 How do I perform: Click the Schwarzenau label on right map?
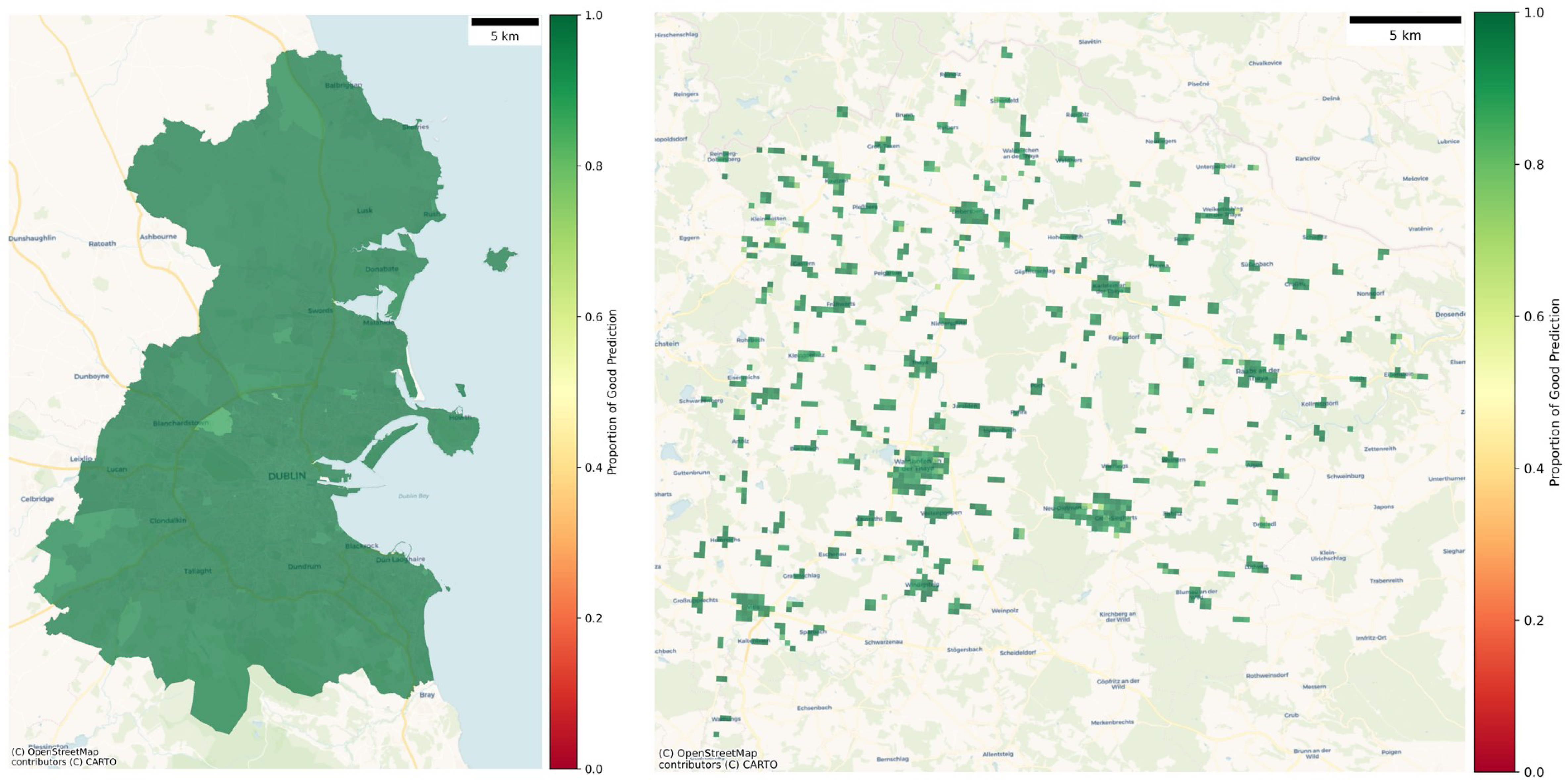883,642
